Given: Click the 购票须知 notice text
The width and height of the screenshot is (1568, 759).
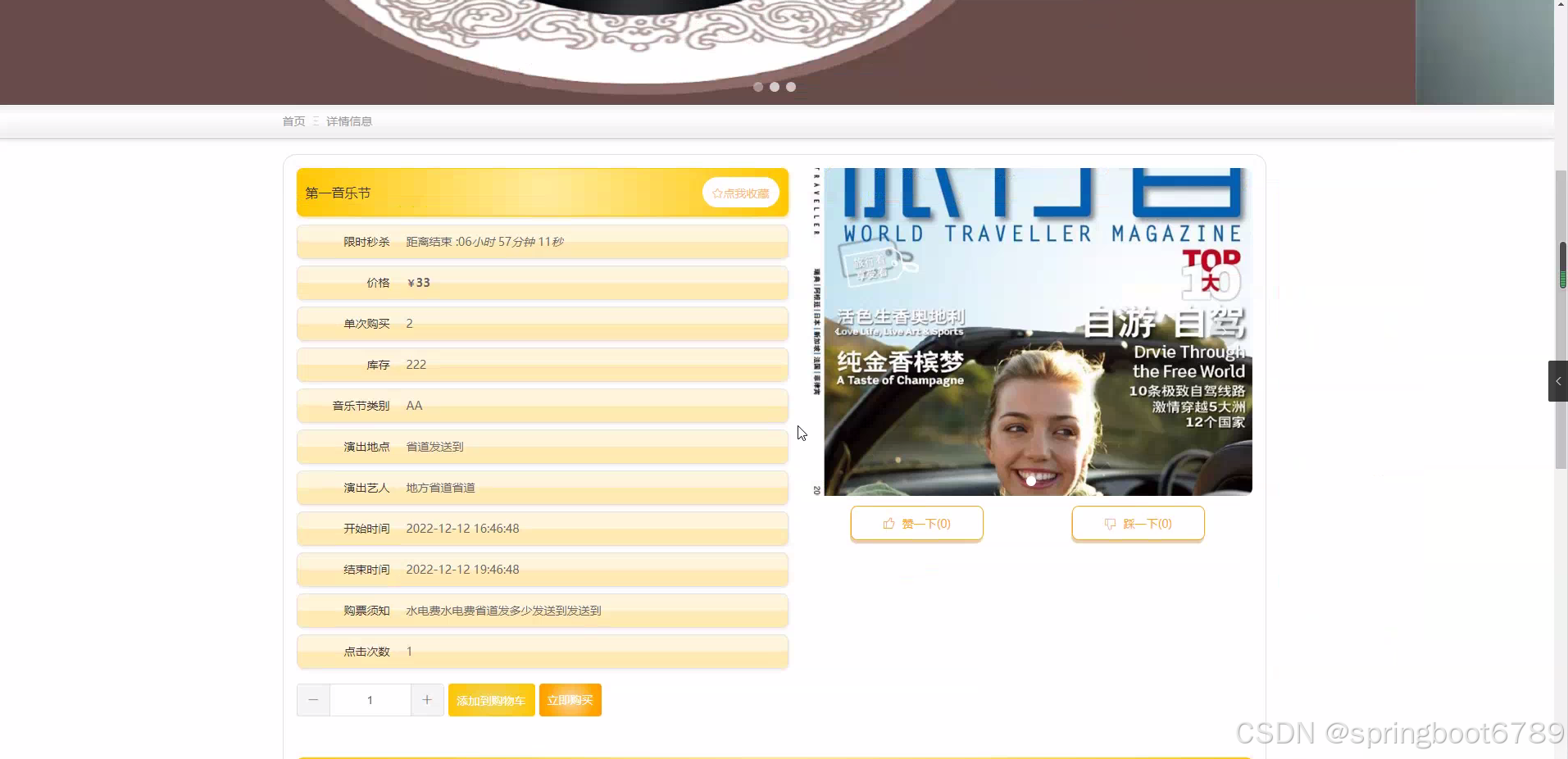Looking at the screenshot, I should click(x=503, y=611).
